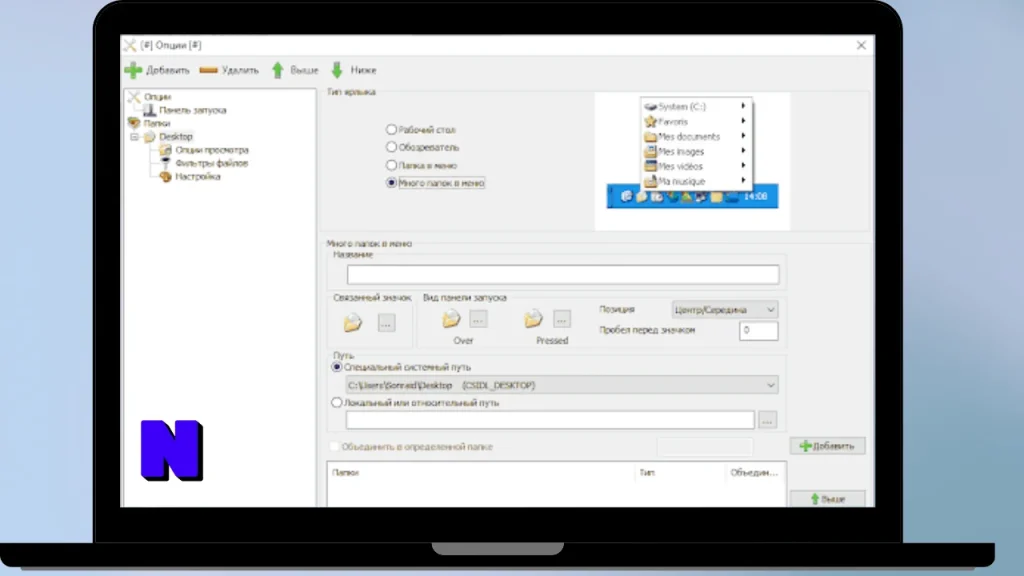Click the Объедин... column header

point(755,472)
